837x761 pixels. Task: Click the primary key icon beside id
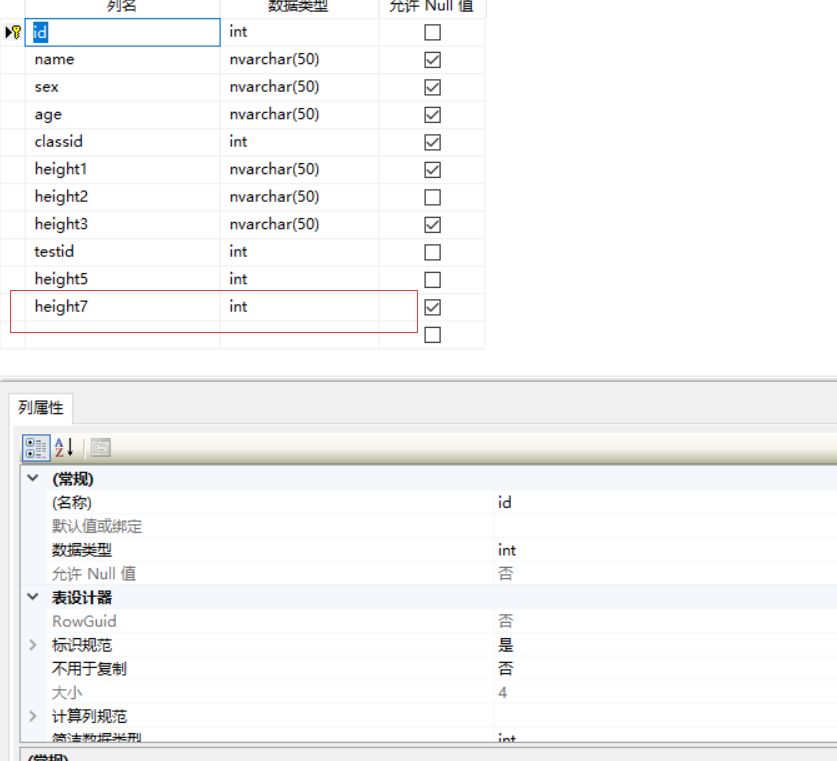click(x=17, y=32)
